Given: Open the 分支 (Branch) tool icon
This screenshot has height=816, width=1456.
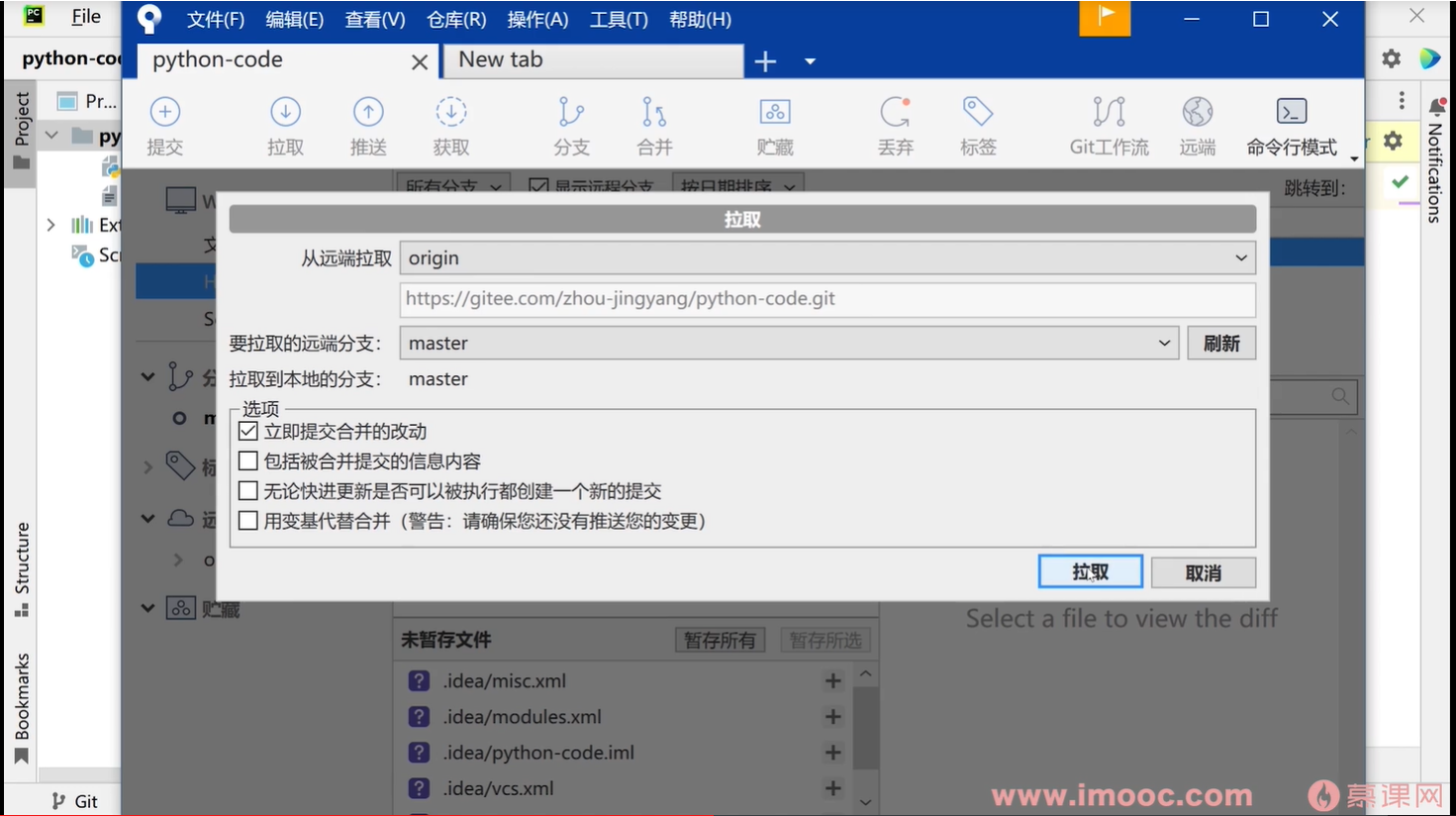Looking at the screenshot, I should pos(571,125).
